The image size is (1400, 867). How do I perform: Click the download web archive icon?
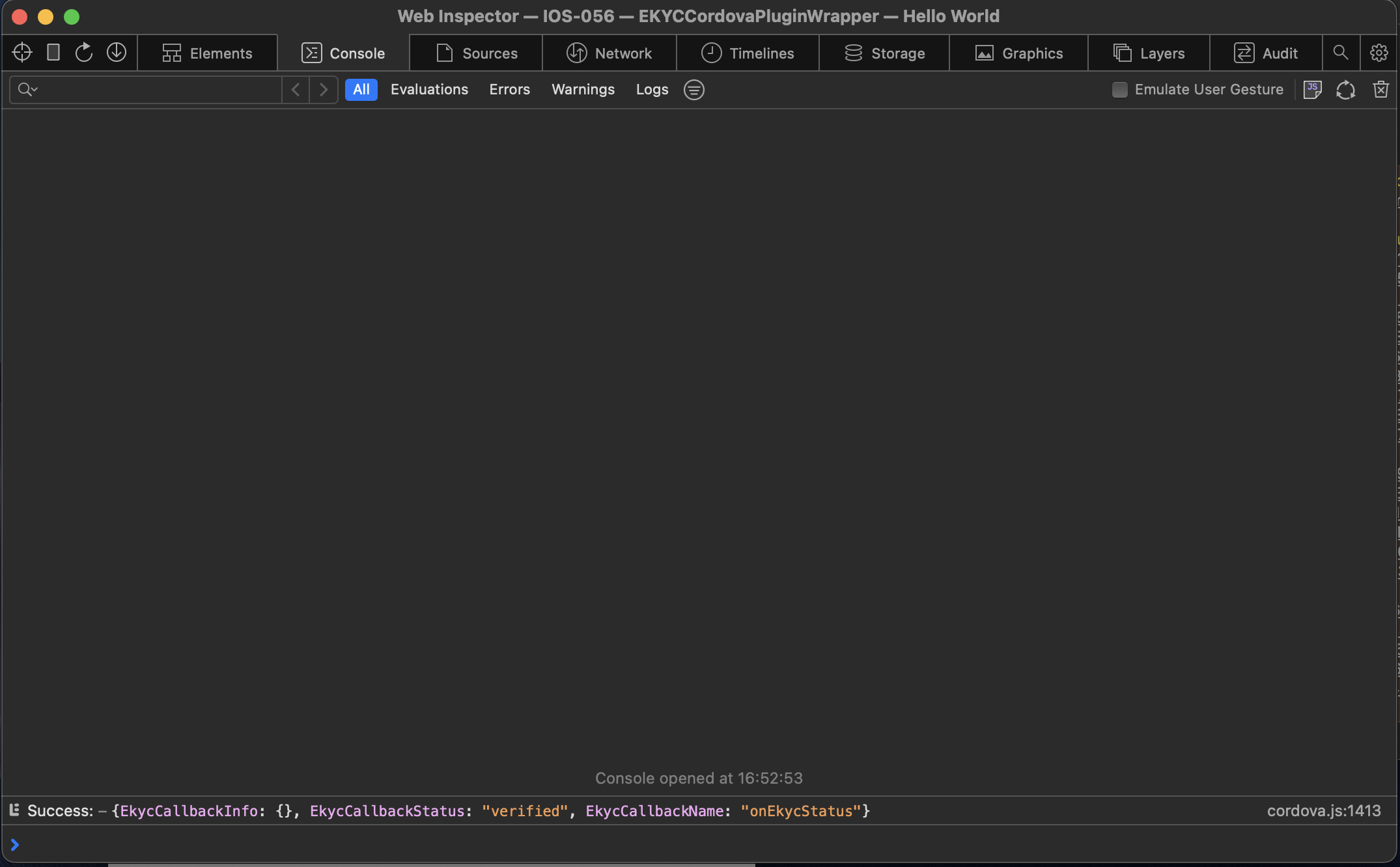click(x=117, y=53)
